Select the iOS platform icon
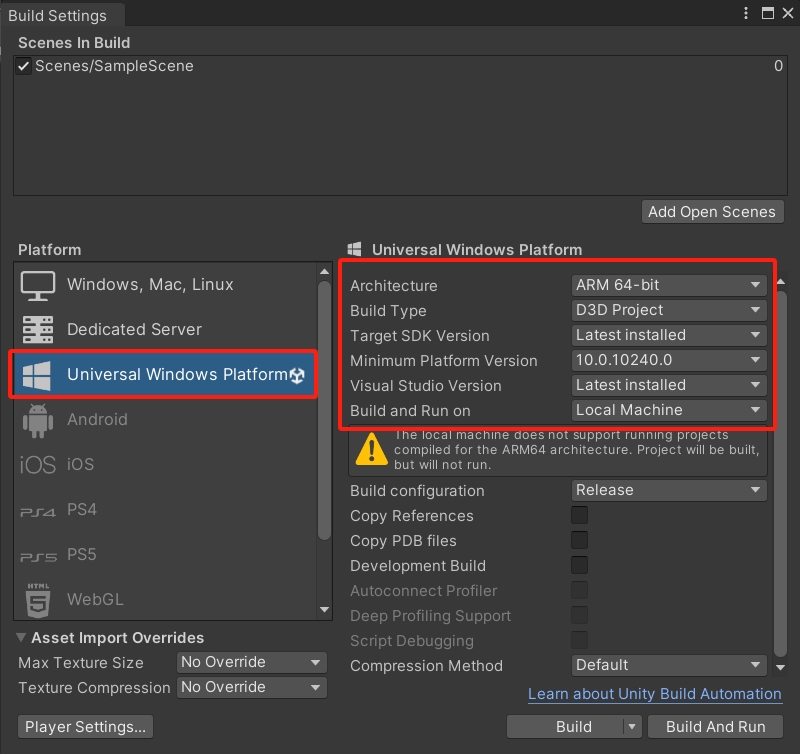The width and height of the screenshot is (800, 754). (37, 465)
